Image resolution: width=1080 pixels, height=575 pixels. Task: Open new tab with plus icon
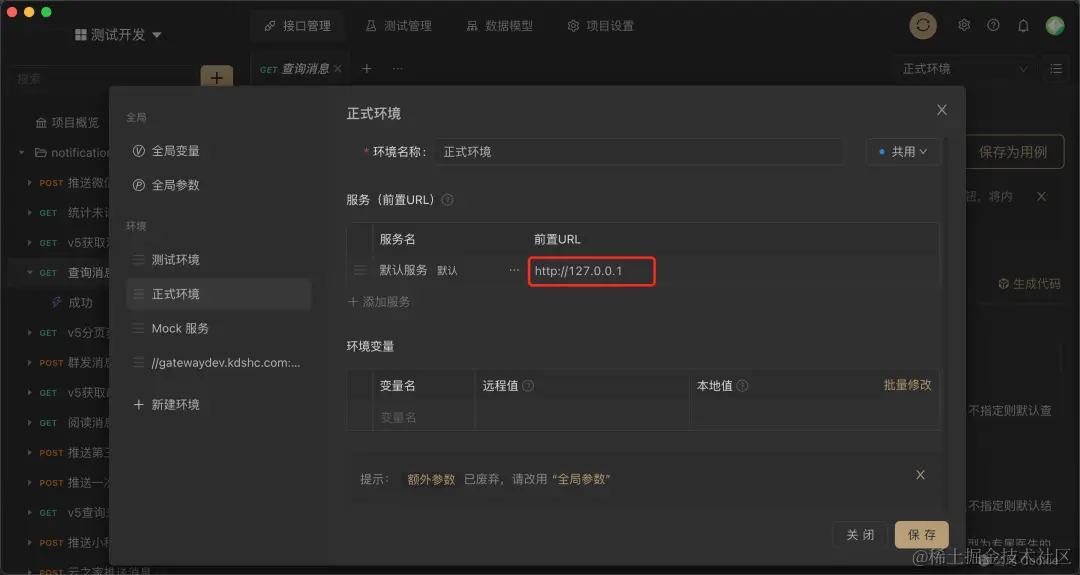click(366, 69)
